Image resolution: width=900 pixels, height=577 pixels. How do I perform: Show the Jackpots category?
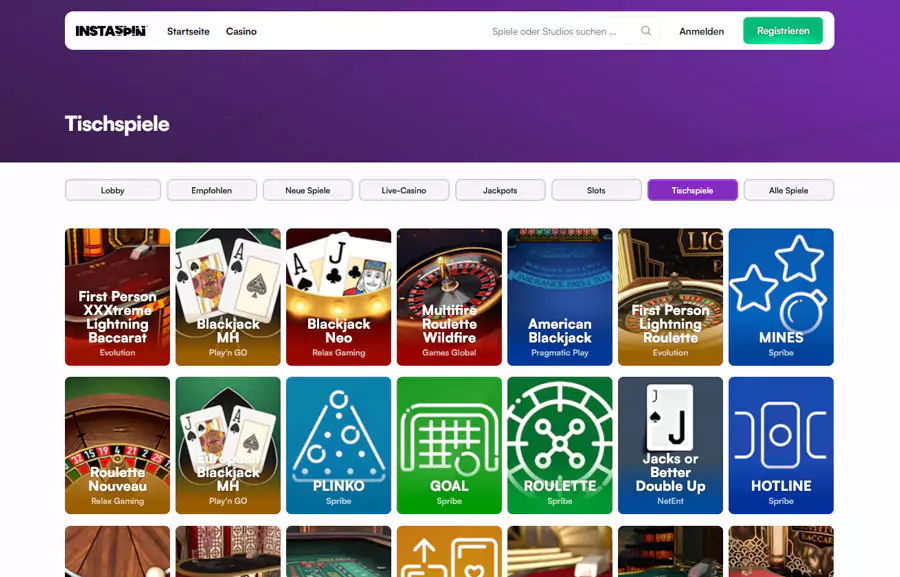(x=500, y=190)
